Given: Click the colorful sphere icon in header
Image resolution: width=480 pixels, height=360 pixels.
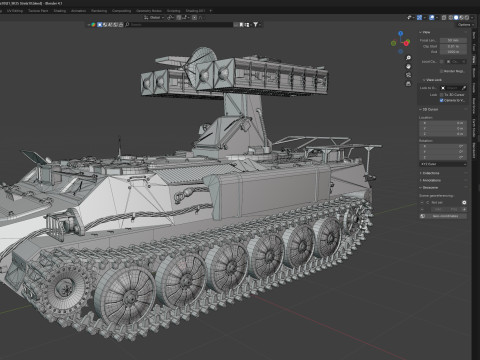Looking at the screenshot, I should (93, 24).
